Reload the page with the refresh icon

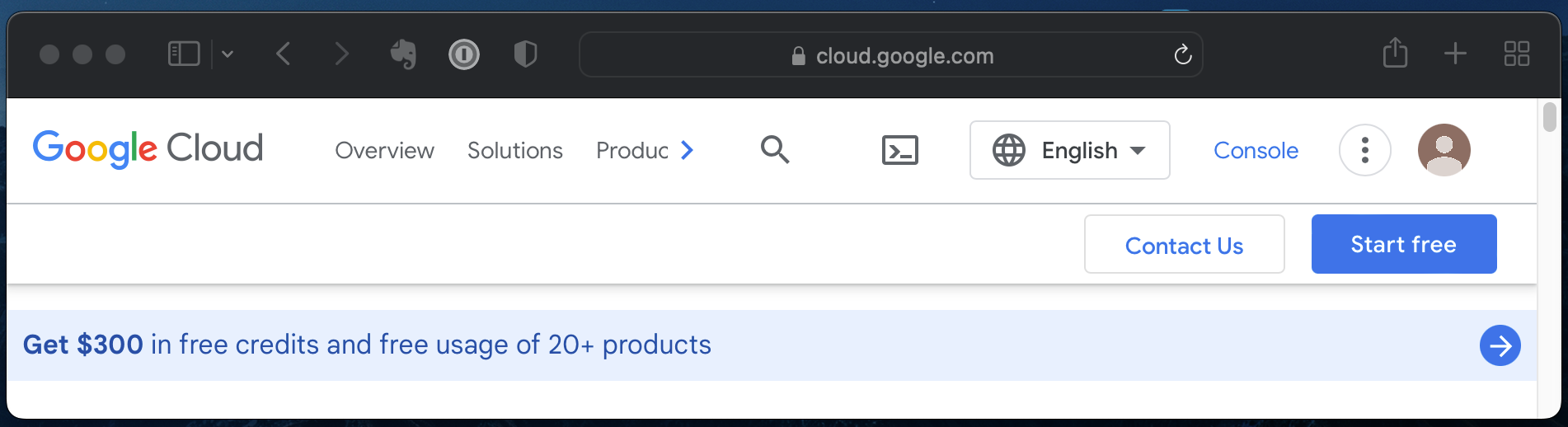coord(1183,54)
